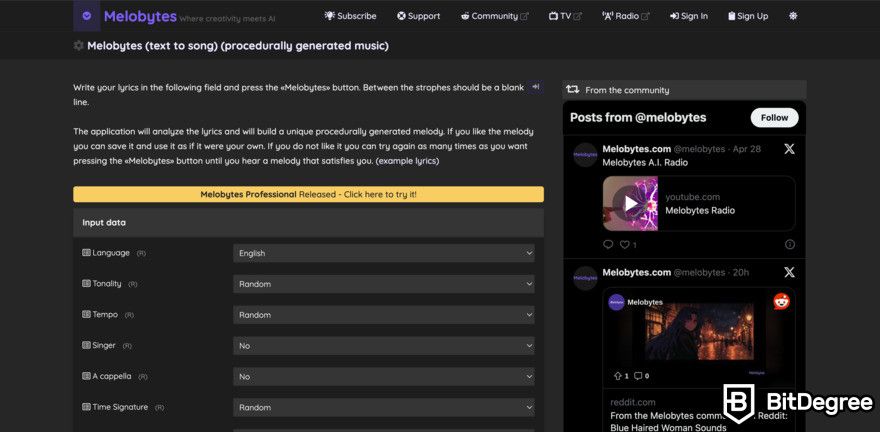Viewport: 880px width, 432px height.
Task: Open the TV link in navbar
Action: click(565, 16)
